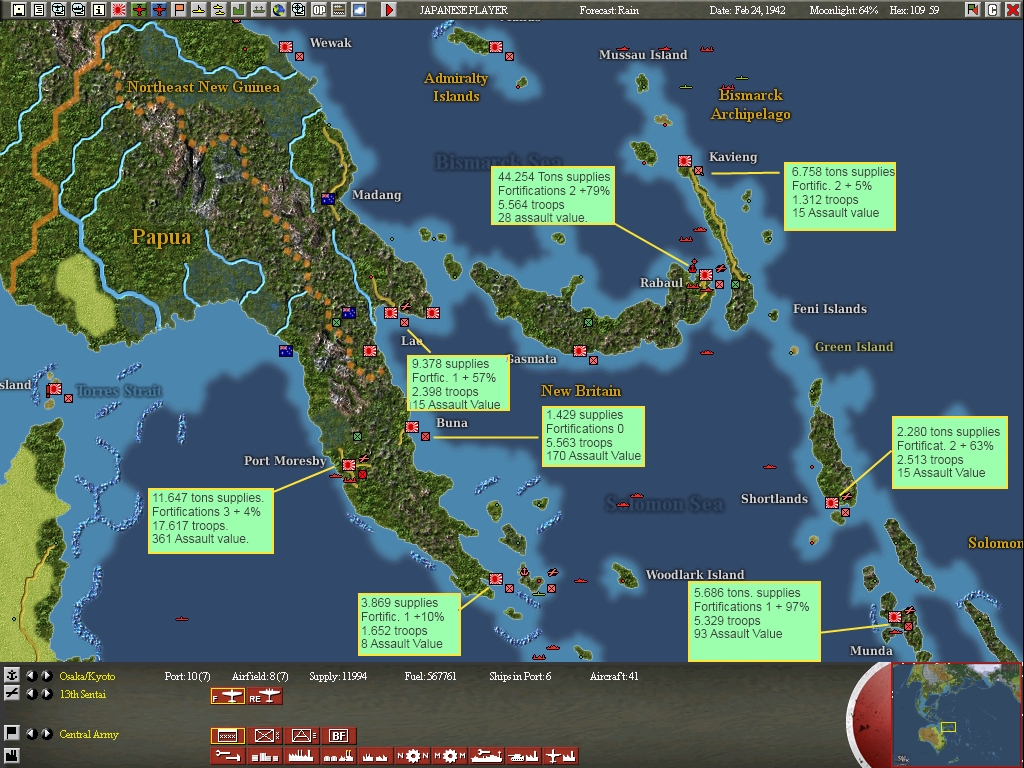
Task: Select the Australian flag unit at Madang
Action: pos(328,199)
